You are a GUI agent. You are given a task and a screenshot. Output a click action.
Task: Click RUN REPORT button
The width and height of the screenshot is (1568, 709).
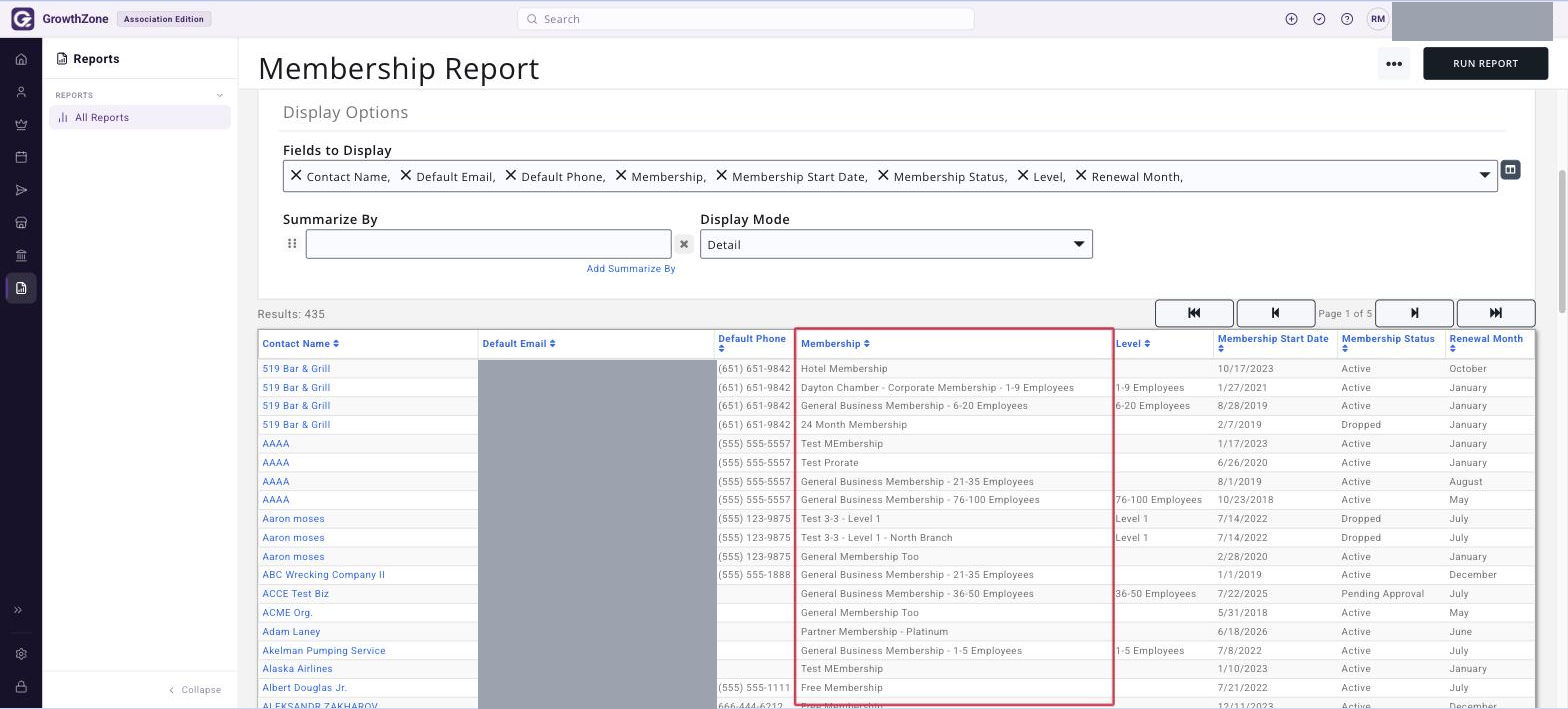click(1485, 63)
